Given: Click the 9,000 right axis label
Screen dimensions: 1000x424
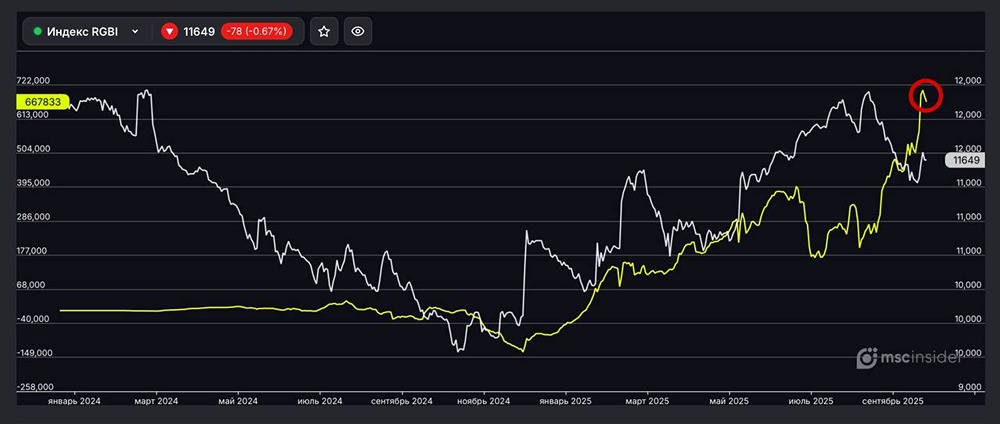Looking at the screenshot, I should tap(968, 388).
